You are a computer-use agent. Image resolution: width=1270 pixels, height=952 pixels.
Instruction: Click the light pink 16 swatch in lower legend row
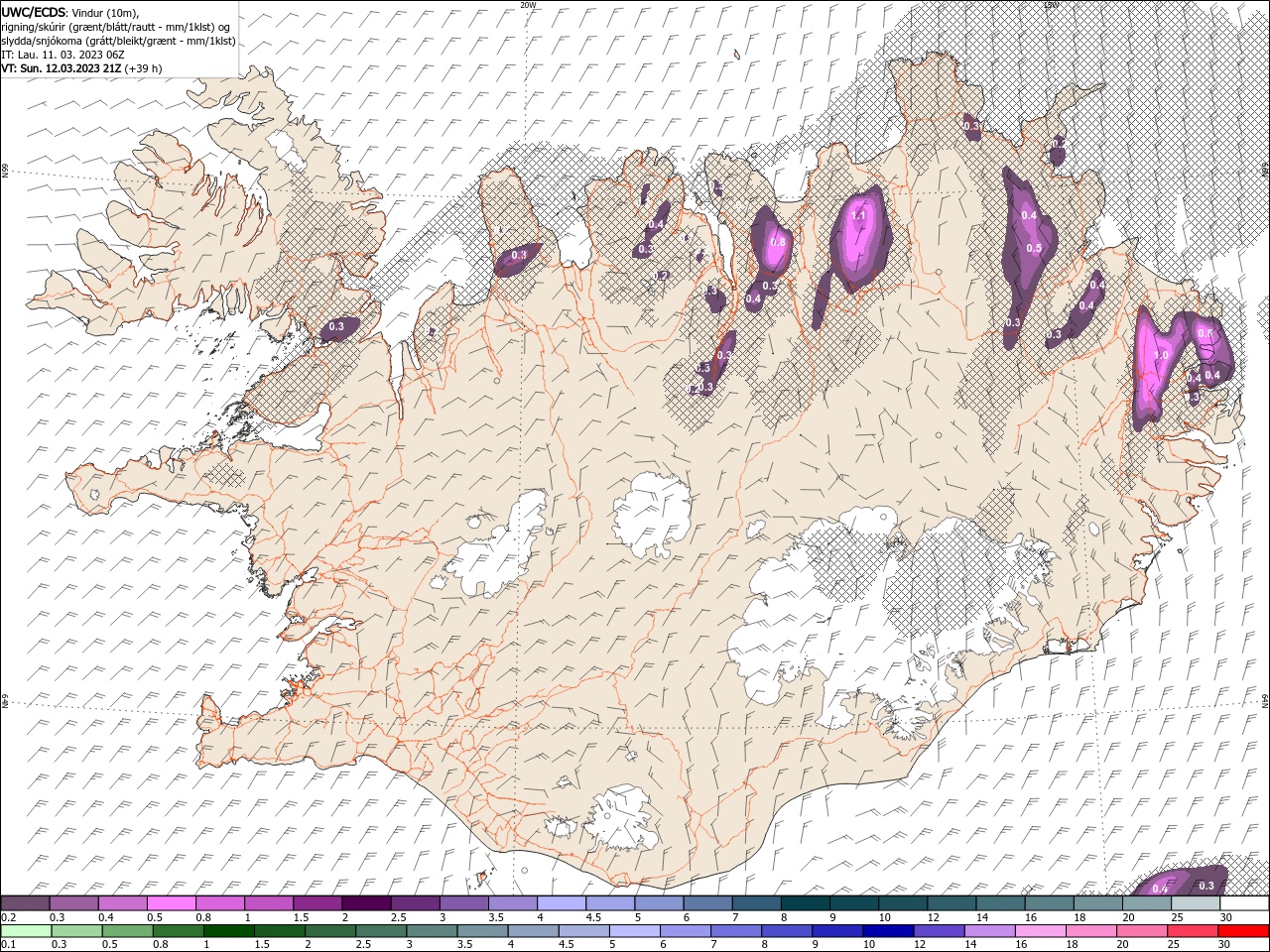[x=1039, y=931]
